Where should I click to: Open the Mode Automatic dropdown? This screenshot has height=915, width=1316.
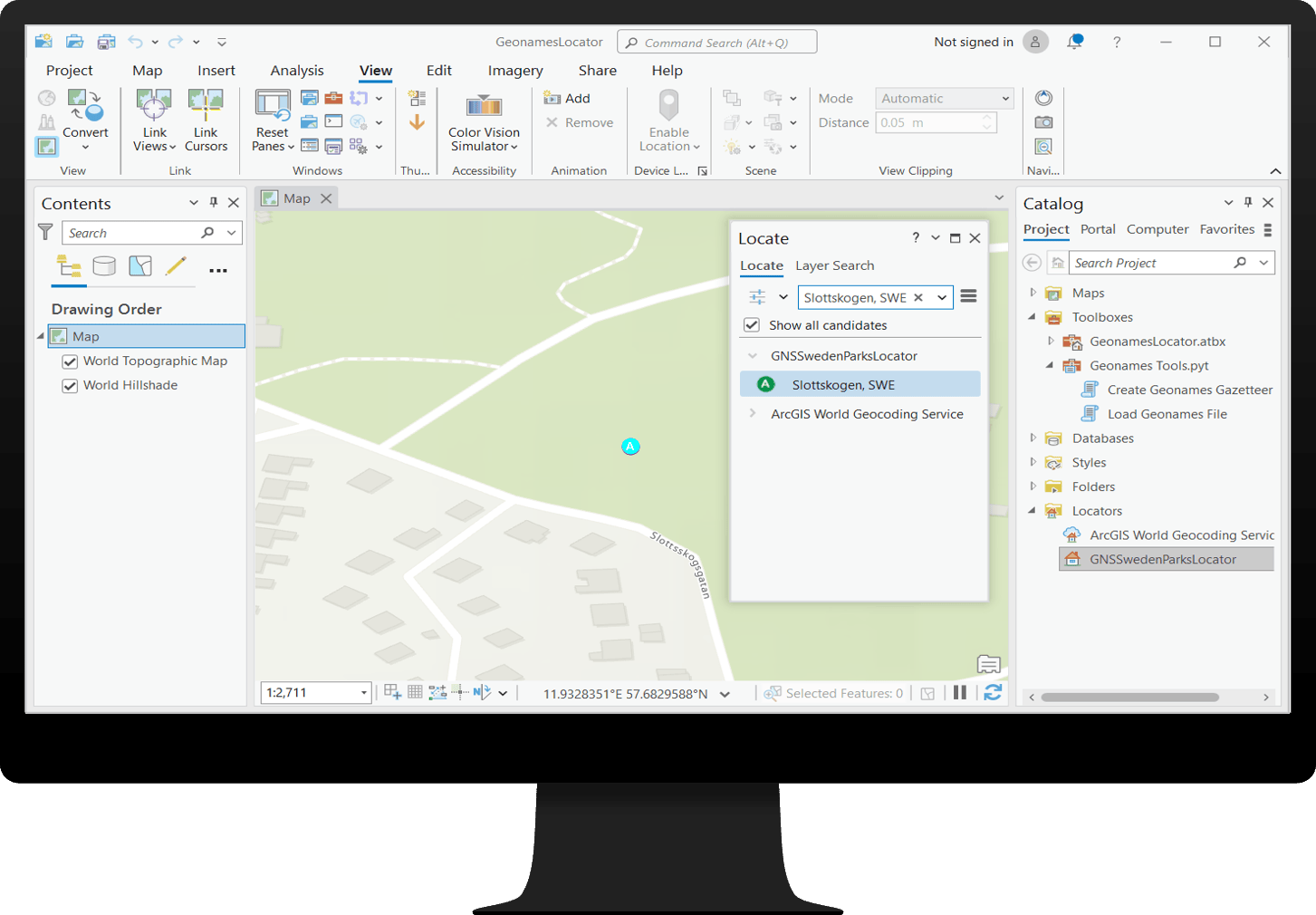pyautogui.click(x=944, y=98)
